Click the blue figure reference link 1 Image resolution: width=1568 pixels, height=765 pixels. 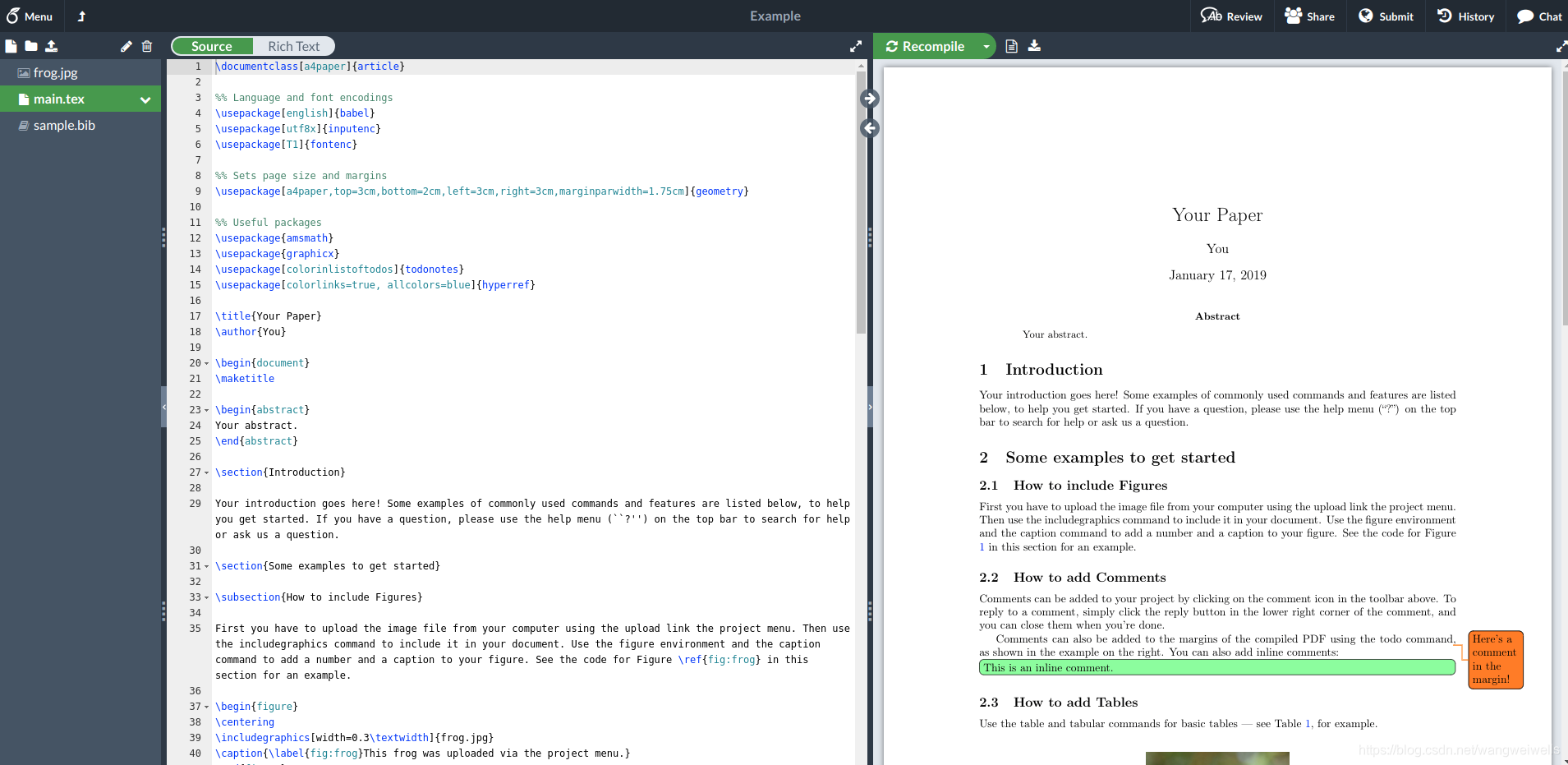[x=982, y=547]
